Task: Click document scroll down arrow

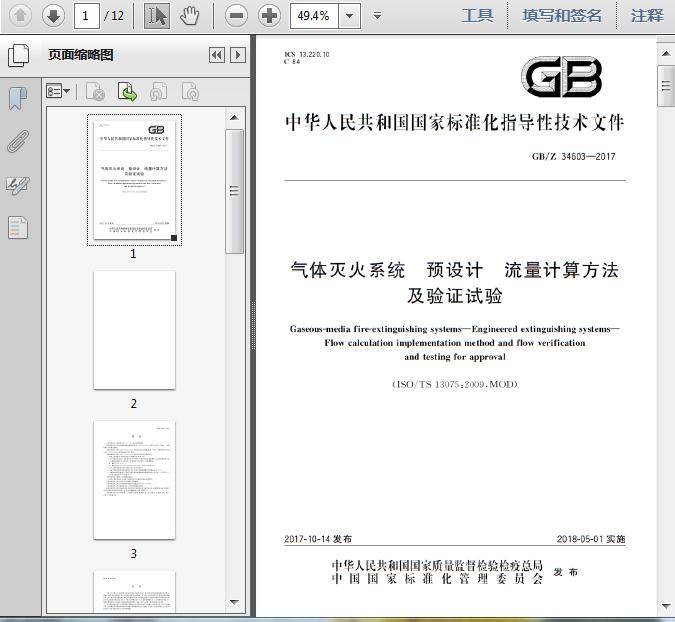Action: [x=666, y=606]
